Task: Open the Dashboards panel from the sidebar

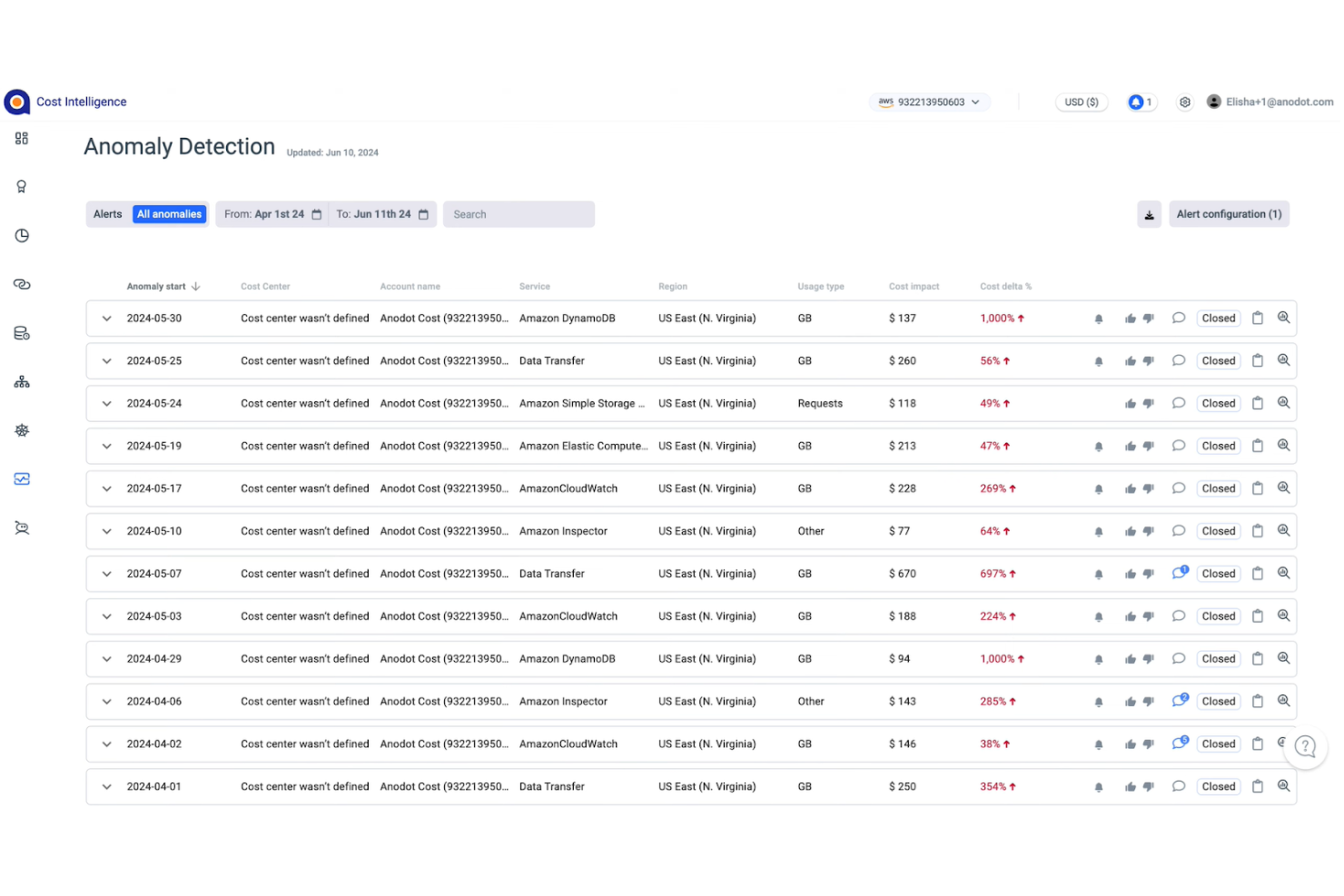Action: click(x=22, y=138)
